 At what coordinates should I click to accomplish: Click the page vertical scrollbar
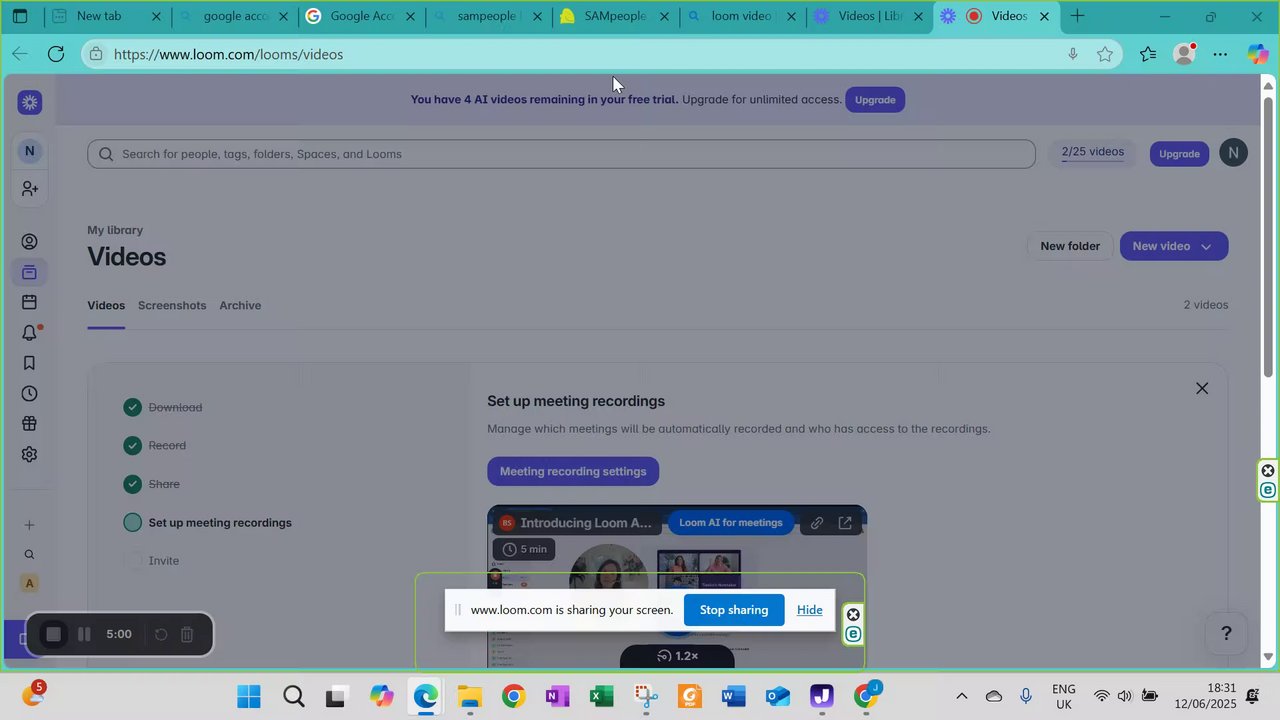coord(1268,238)
